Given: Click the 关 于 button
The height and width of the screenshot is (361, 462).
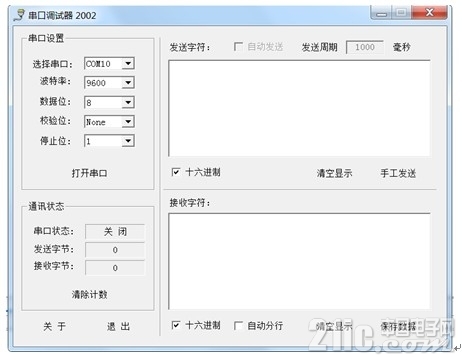Looking at the screenshot, I should click(54, 326).
